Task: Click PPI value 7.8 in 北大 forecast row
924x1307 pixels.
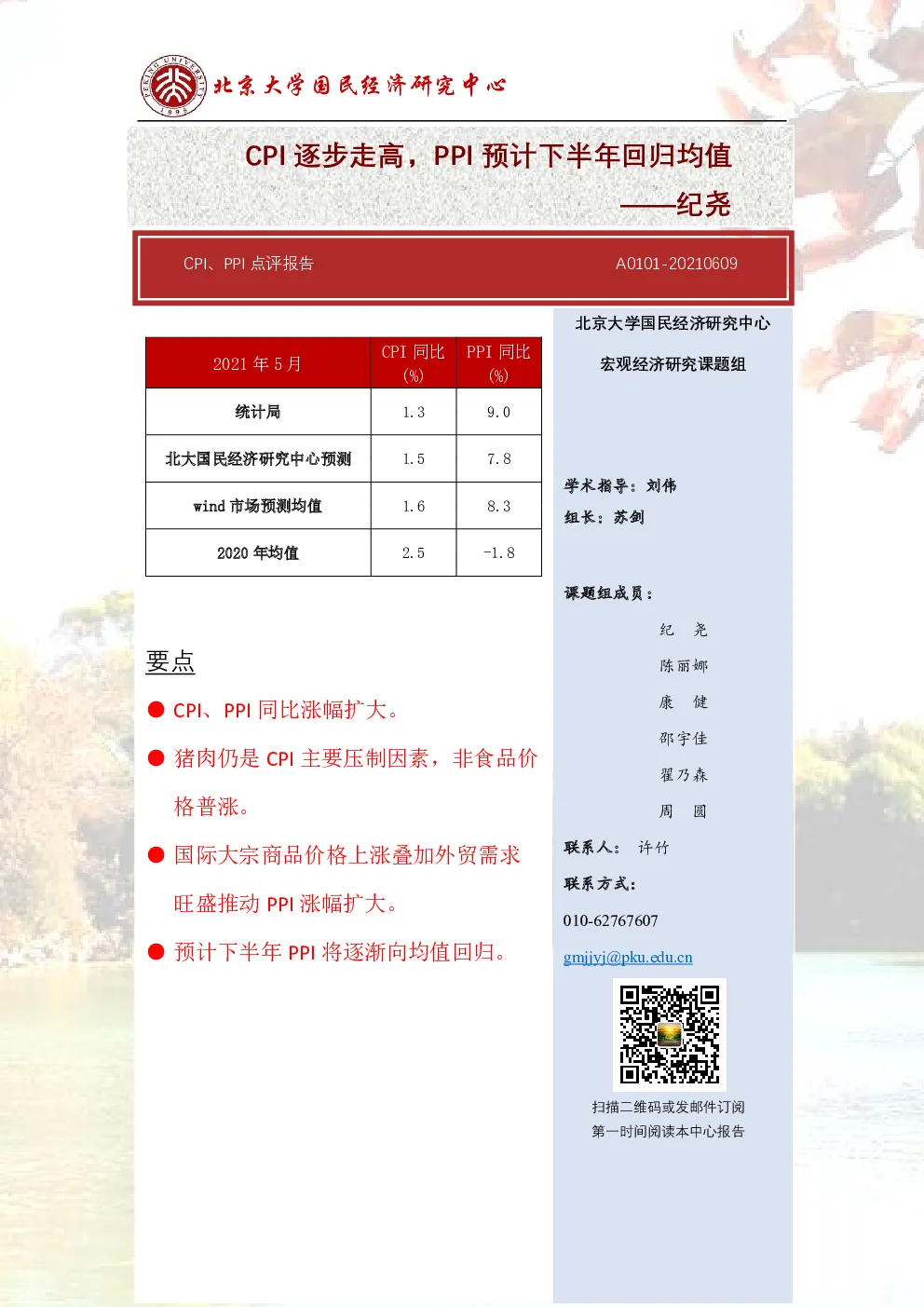Action: 498,459
